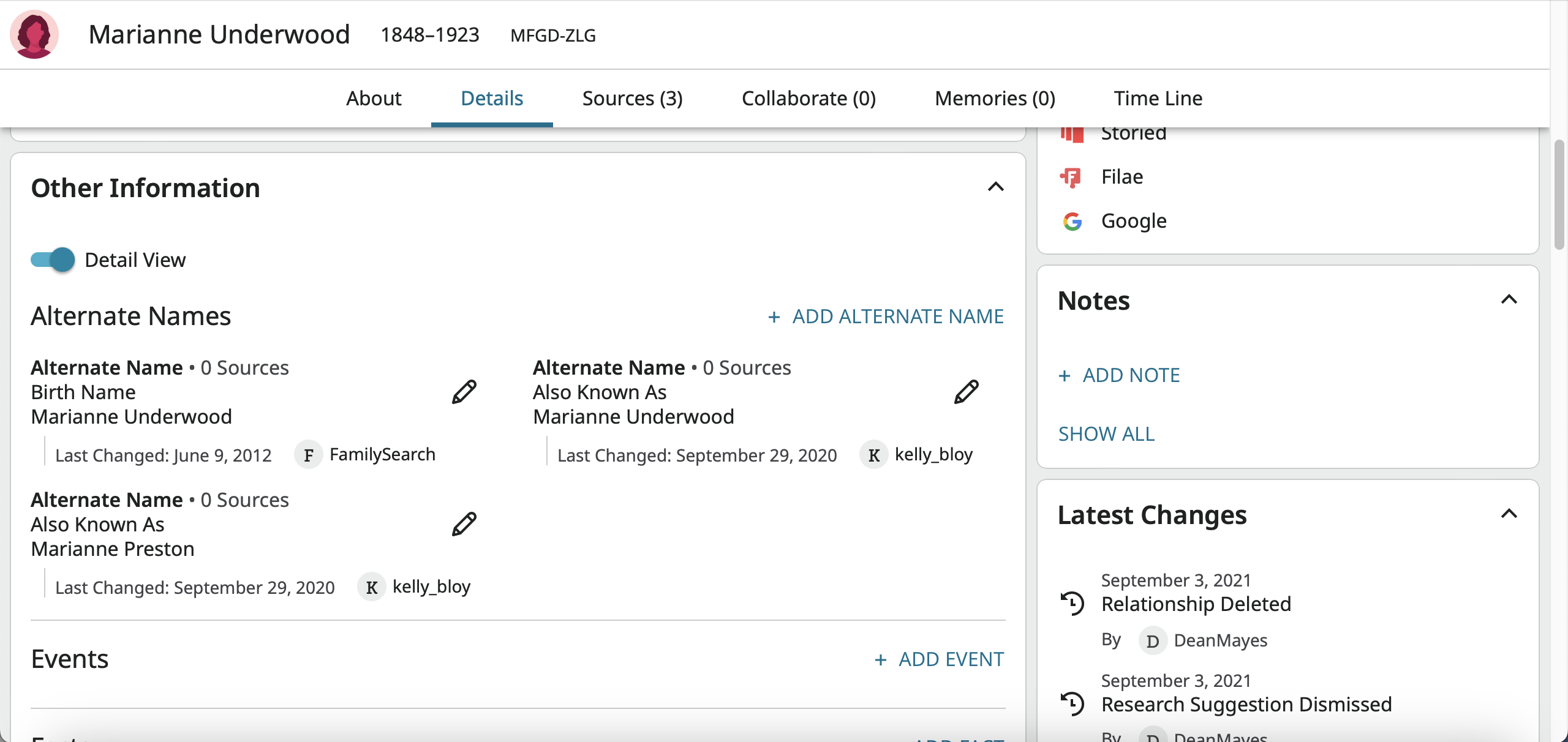Open the Research Suggestion Dismissed entry
Image resolution: width=1568 pixels, height=742 pixels.
(x=1246, y=705)
